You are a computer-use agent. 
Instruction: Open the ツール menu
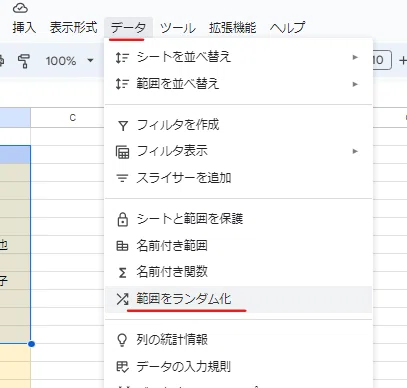pos(178,27)
